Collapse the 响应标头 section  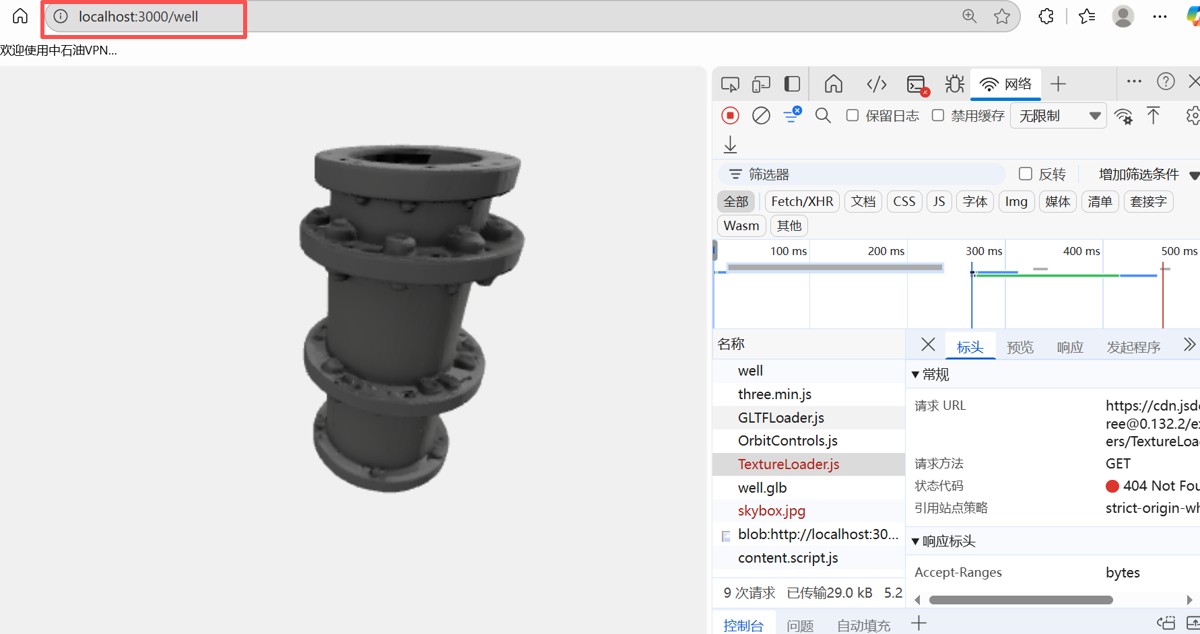click(943, 541)
